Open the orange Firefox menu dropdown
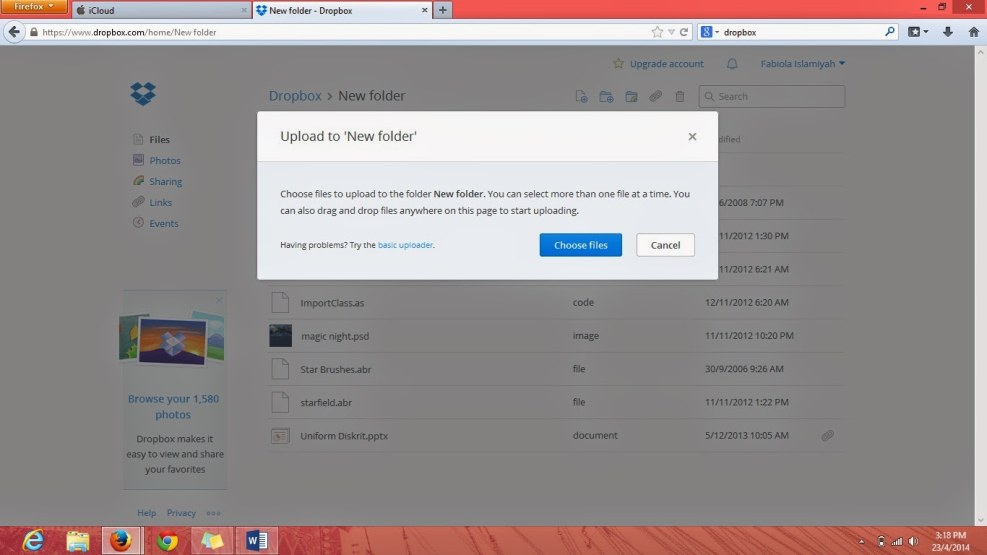 click(x=34, y=7)
